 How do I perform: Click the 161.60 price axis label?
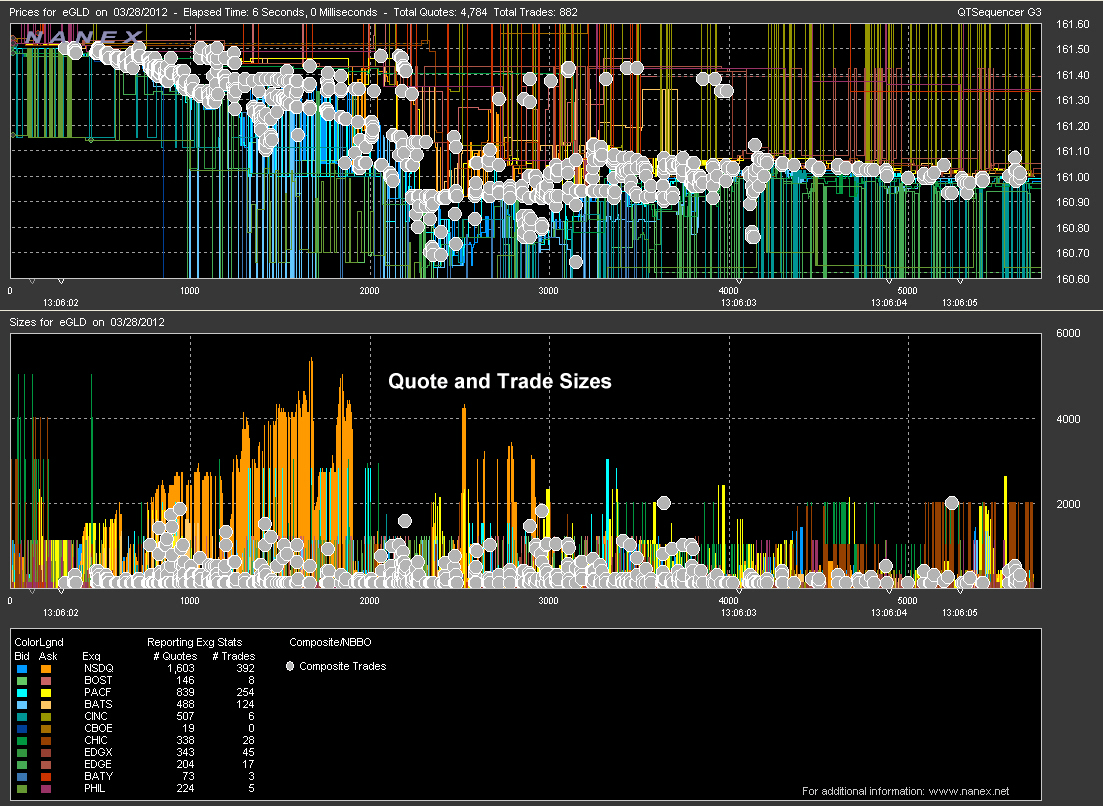pos(1073,24)
